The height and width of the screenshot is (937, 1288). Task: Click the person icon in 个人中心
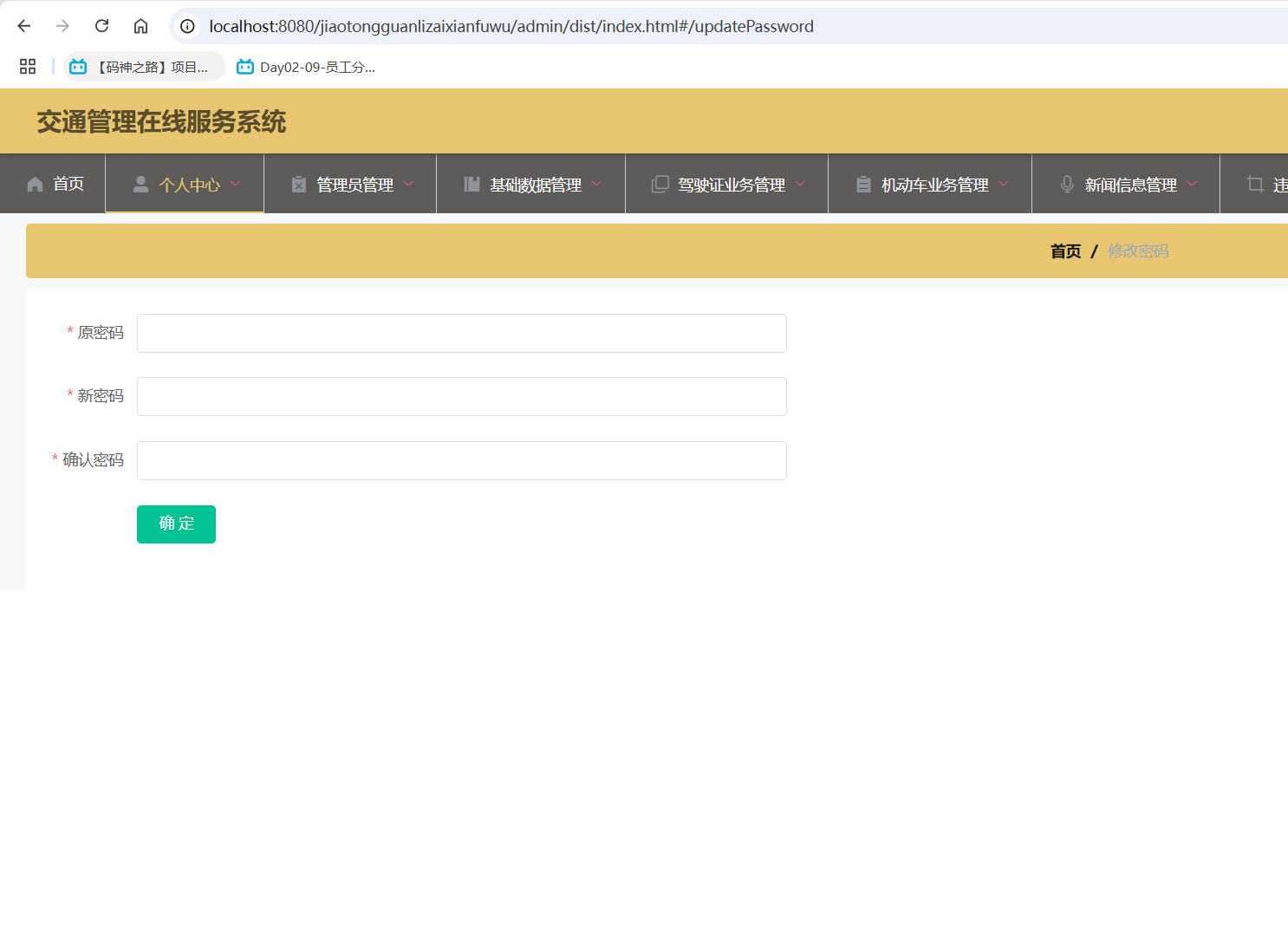point(140,185)
